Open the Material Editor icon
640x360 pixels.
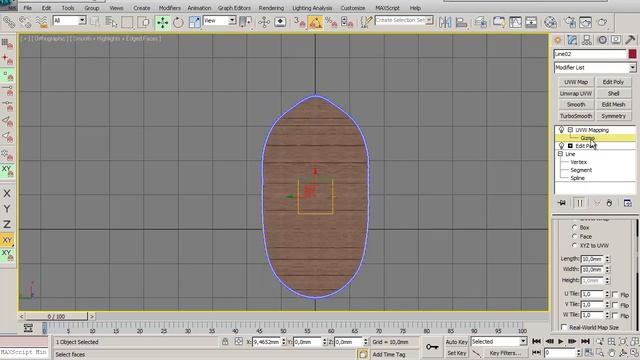click(550, 22)
